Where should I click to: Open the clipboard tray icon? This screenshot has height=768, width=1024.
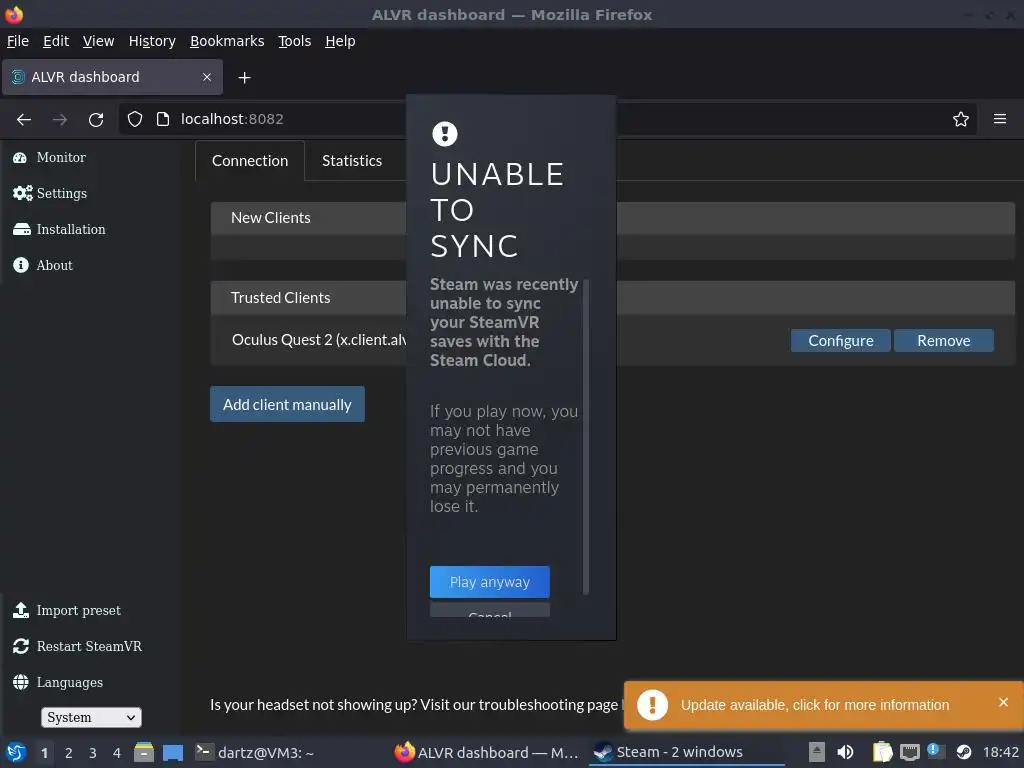[x=882, y=752]
